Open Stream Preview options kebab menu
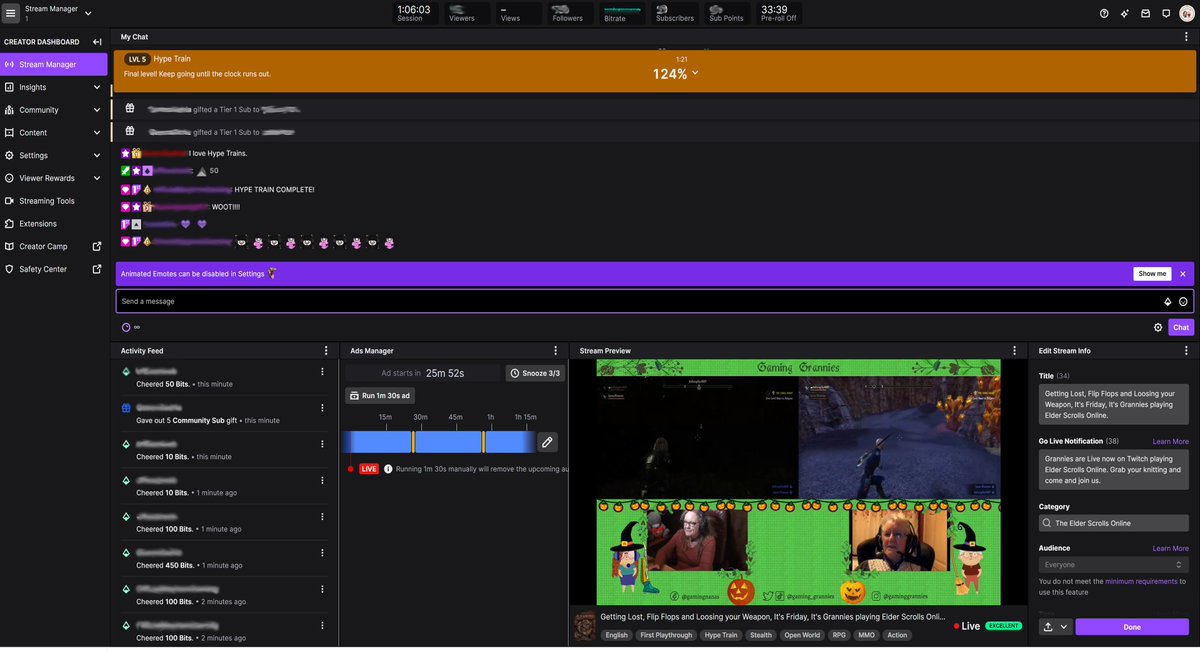 [x=1014, y=350]
